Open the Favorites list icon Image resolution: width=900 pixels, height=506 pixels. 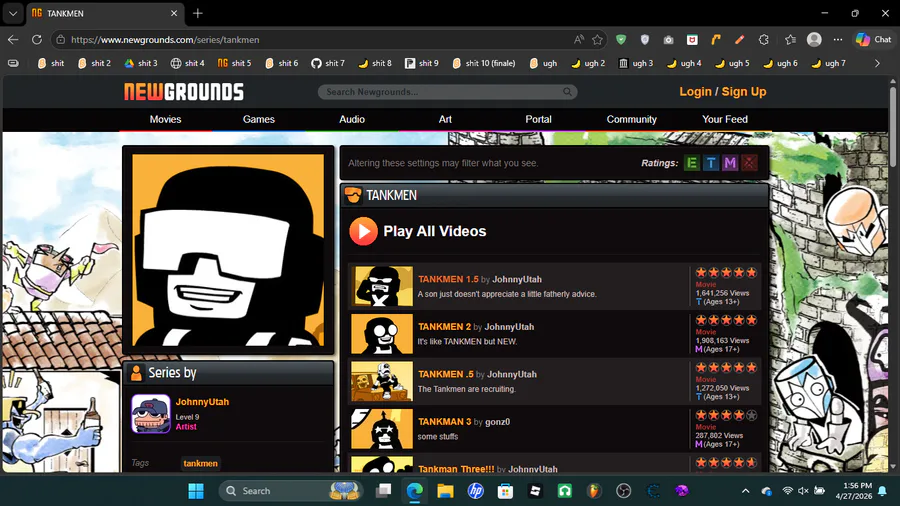coord(790,40)
